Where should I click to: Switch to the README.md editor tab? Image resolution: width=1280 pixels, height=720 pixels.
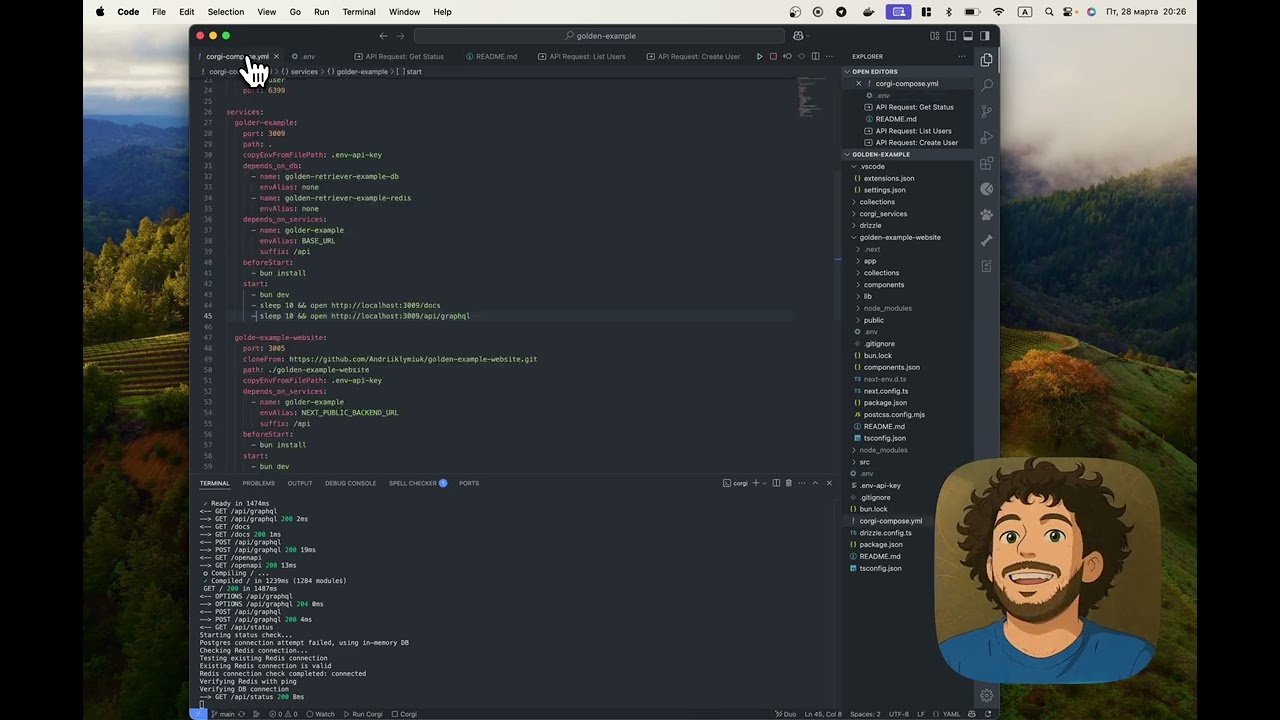point(496,56)
